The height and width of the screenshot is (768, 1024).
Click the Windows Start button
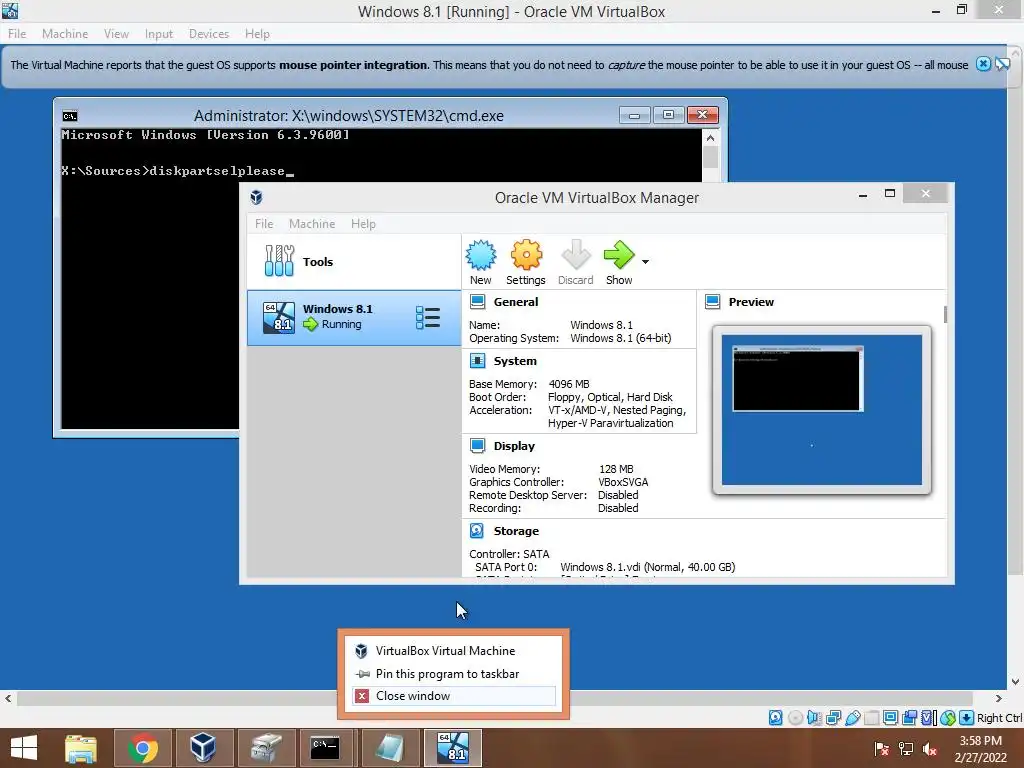tap(24, 748)
